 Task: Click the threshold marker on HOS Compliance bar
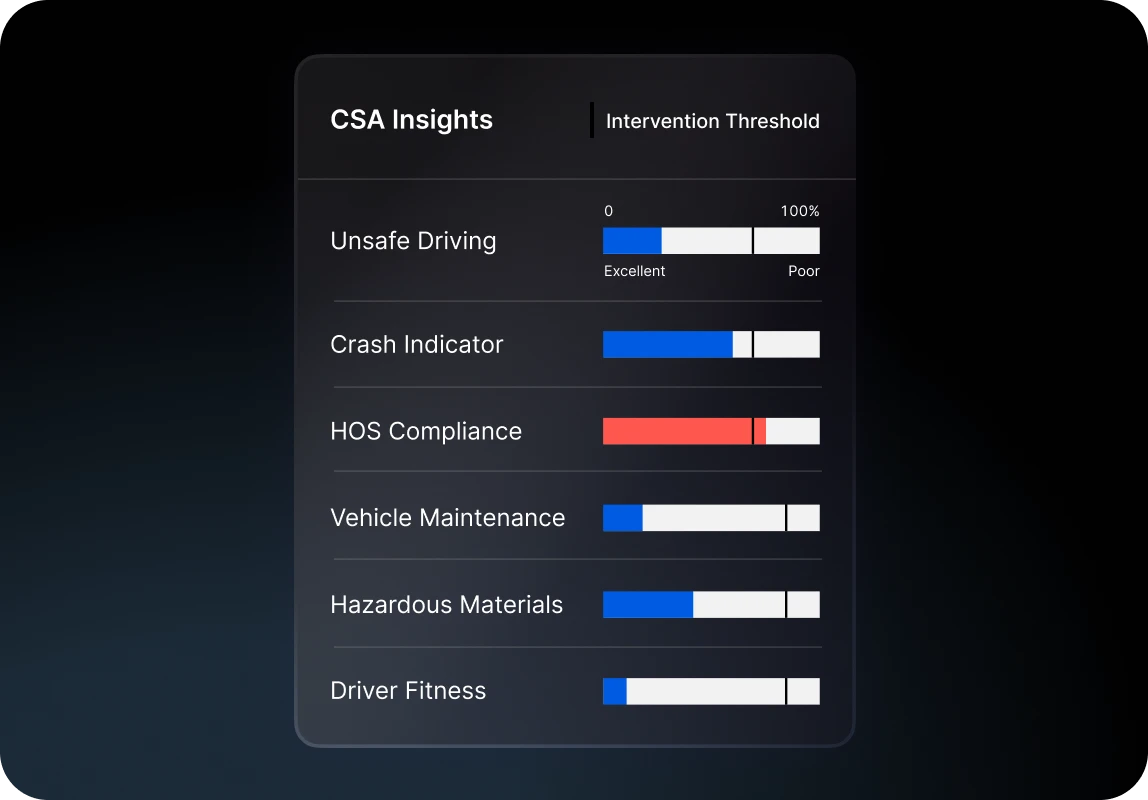click(x=753, y=431)
